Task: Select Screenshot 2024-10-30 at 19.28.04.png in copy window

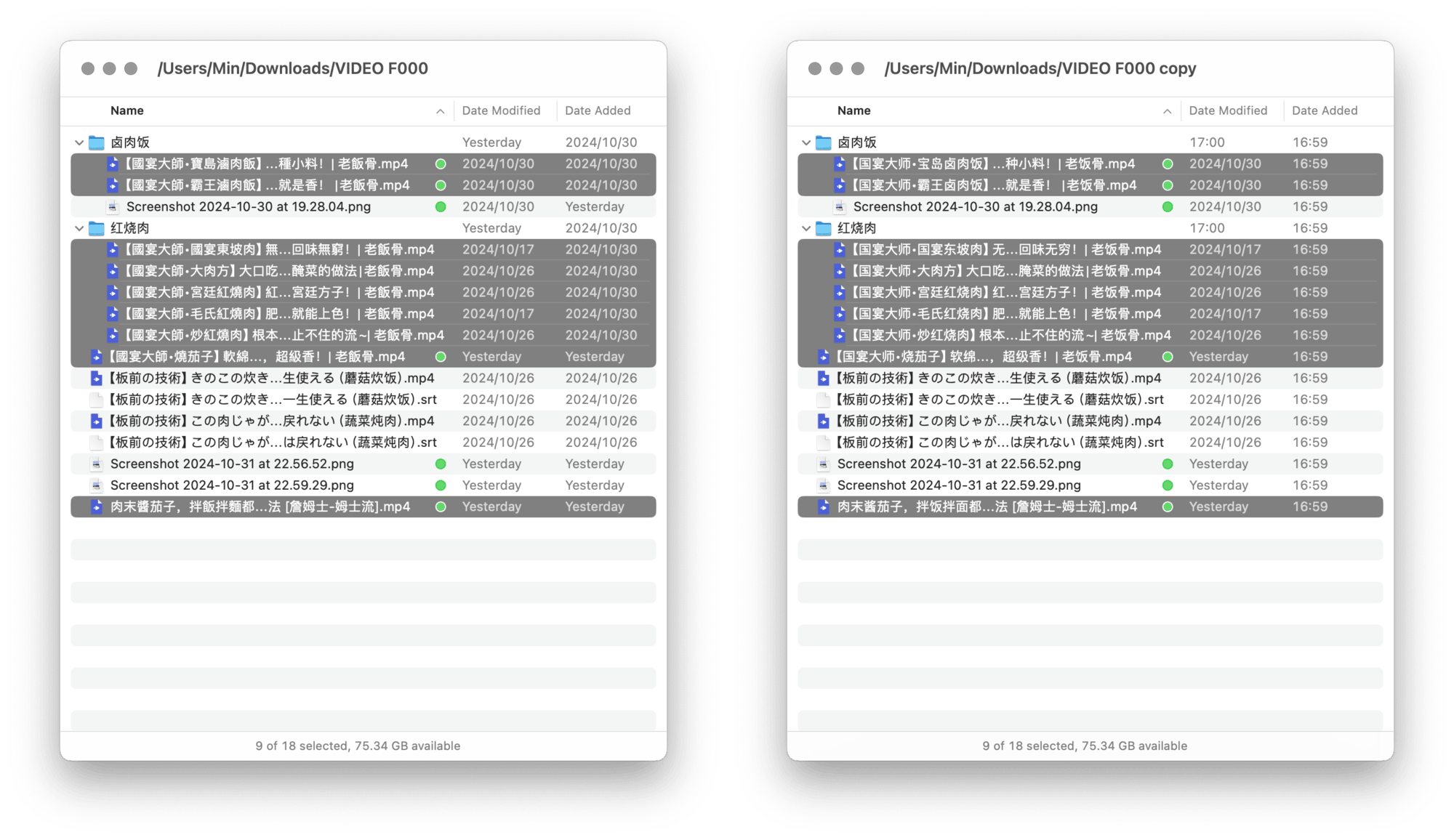Action: coord(1090,207)
